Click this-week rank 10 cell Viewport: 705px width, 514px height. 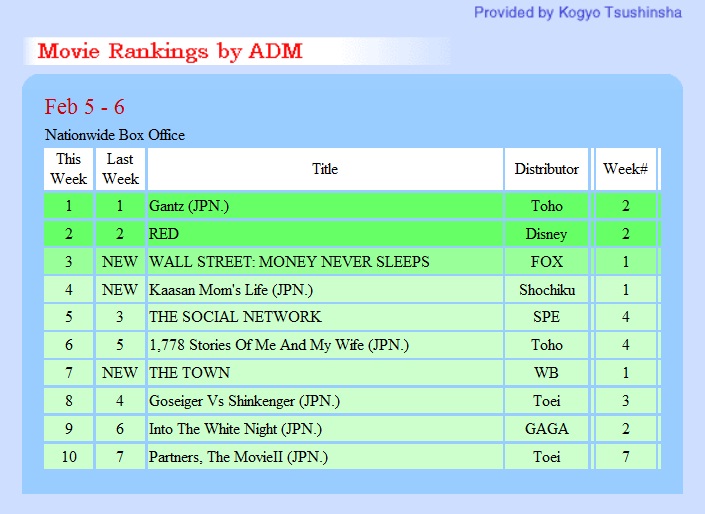(x=68, y=457)
